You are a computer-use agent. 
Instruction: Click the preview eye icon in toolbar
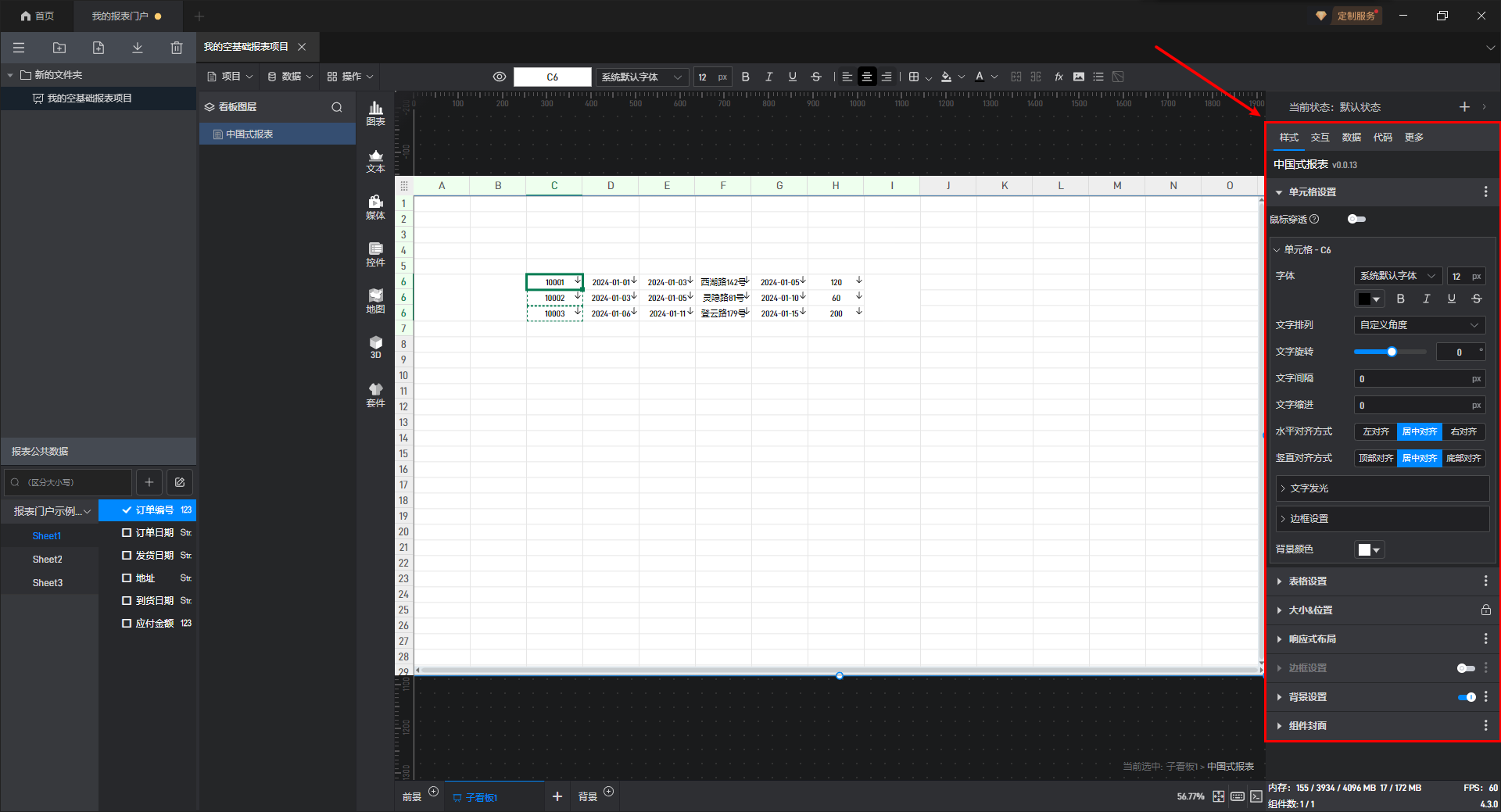(500, 77)
